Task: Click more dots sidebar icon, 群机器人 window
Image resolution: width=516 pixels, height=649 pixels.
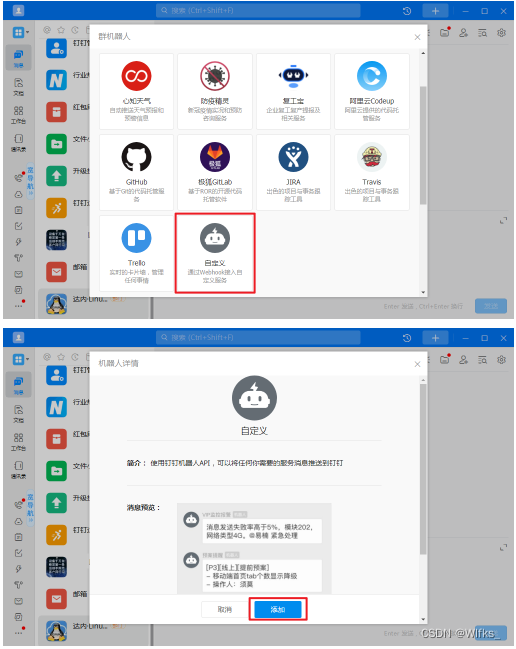Action: [19, 306]
